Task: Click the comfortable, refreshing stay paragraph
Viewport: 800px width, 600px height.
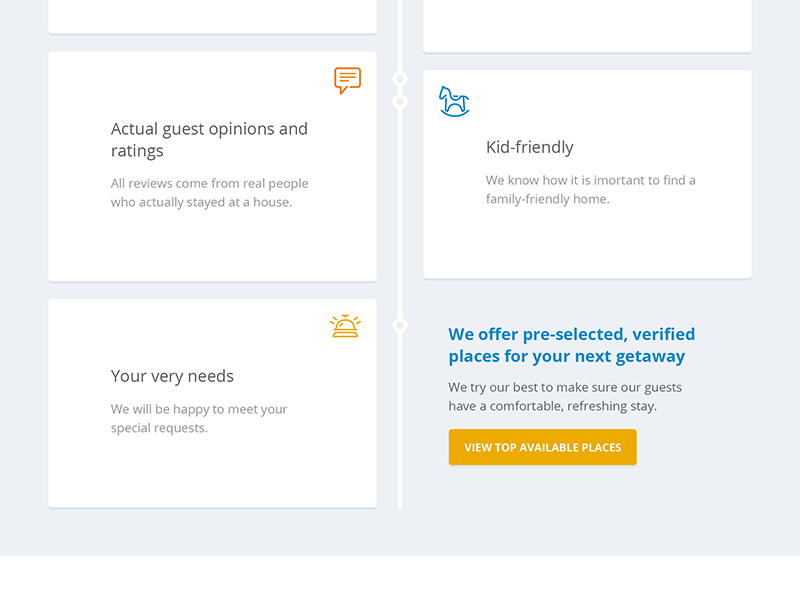Action: click(x=565, y=397)
